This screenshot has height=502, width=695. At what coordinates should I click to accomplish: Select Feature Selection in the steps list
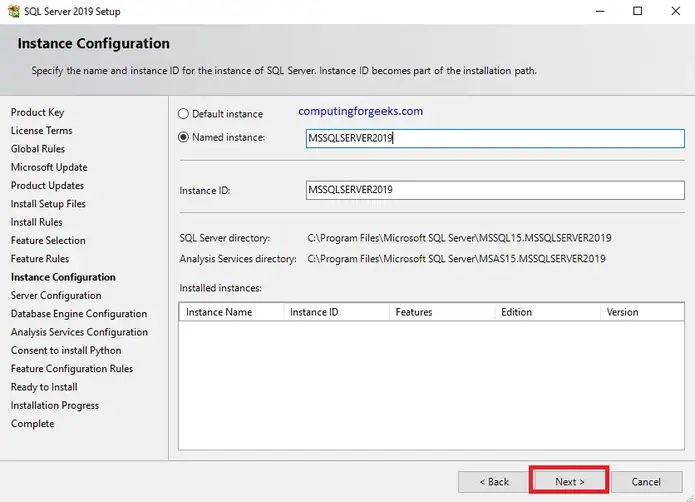click(x=48, y=240)
